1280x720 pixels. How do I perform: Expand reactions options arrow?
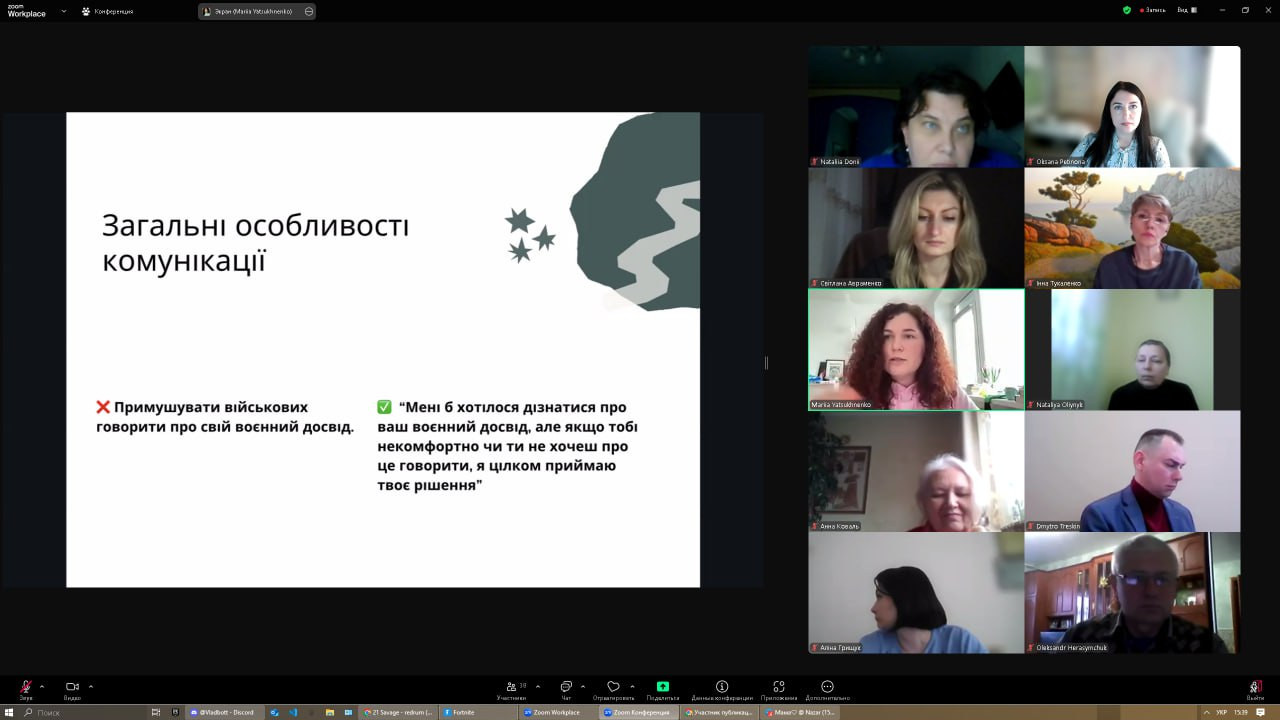(x=632, y=686)
